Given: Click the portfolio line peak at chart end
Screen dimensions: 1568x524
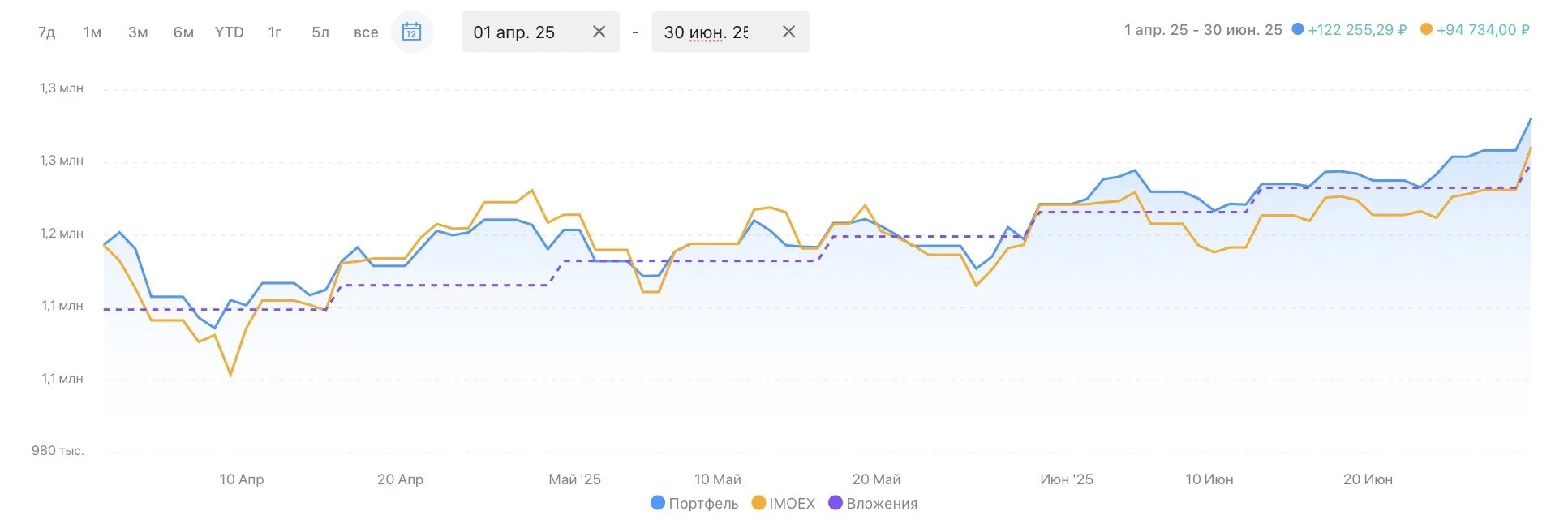Looking at the screenshot, I should tap(1530, 119).
